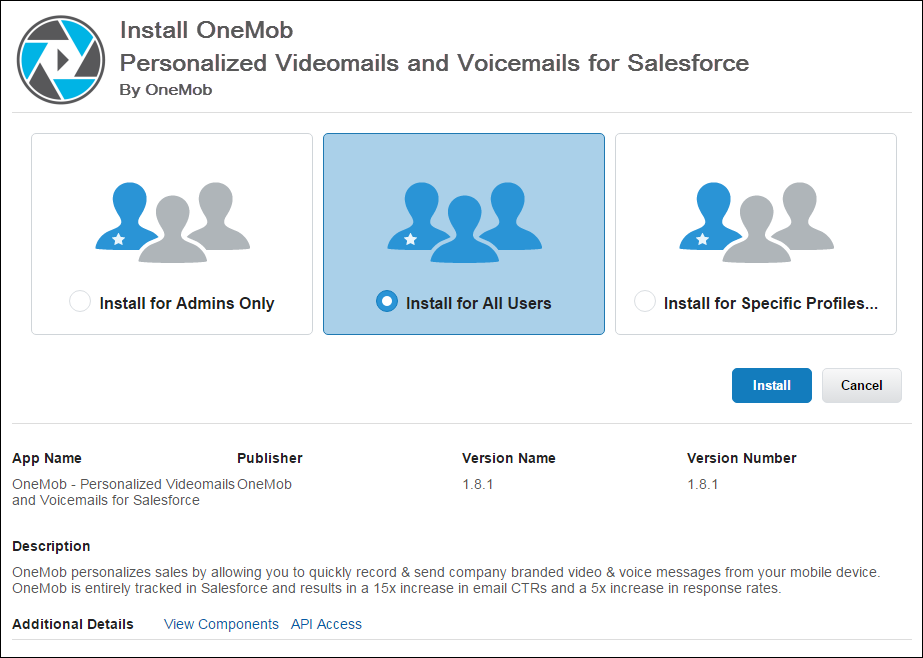Click the App Name column header
923x658 pixels.
pyautogui.click(x=47, y=458)
